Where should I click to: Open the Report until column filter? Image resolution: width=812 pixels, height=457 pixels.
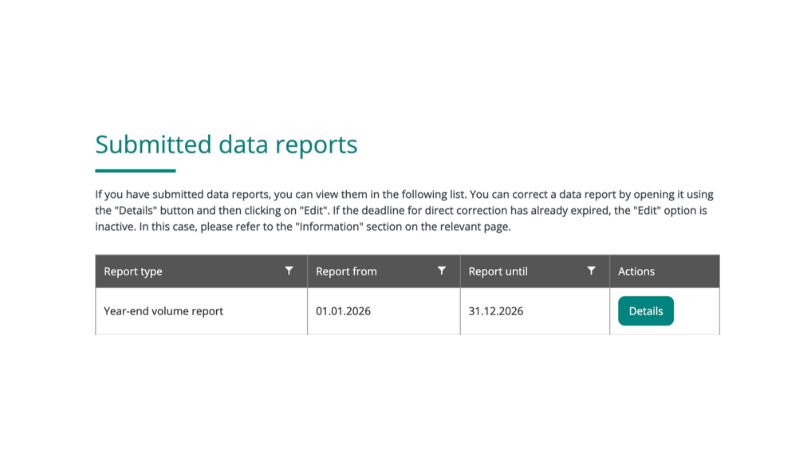tap(591, 271)
